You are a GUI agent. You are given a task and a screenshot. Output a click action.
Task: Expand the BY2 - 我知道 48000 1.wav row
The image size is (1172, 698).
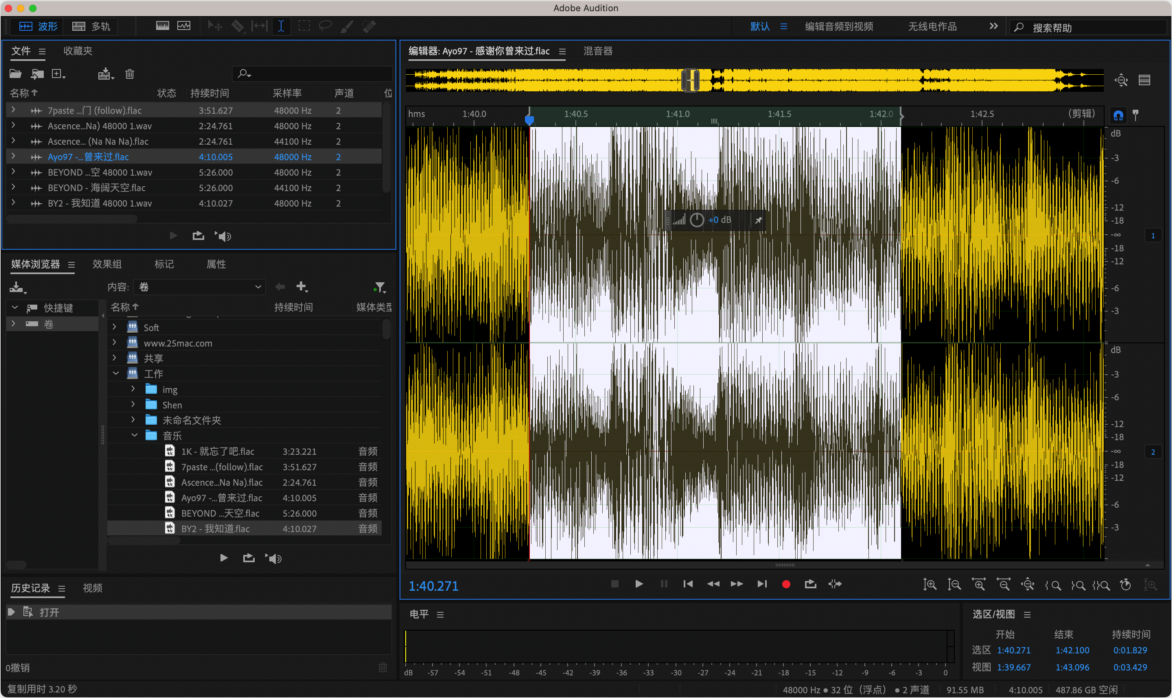click(x=13, y=203)
